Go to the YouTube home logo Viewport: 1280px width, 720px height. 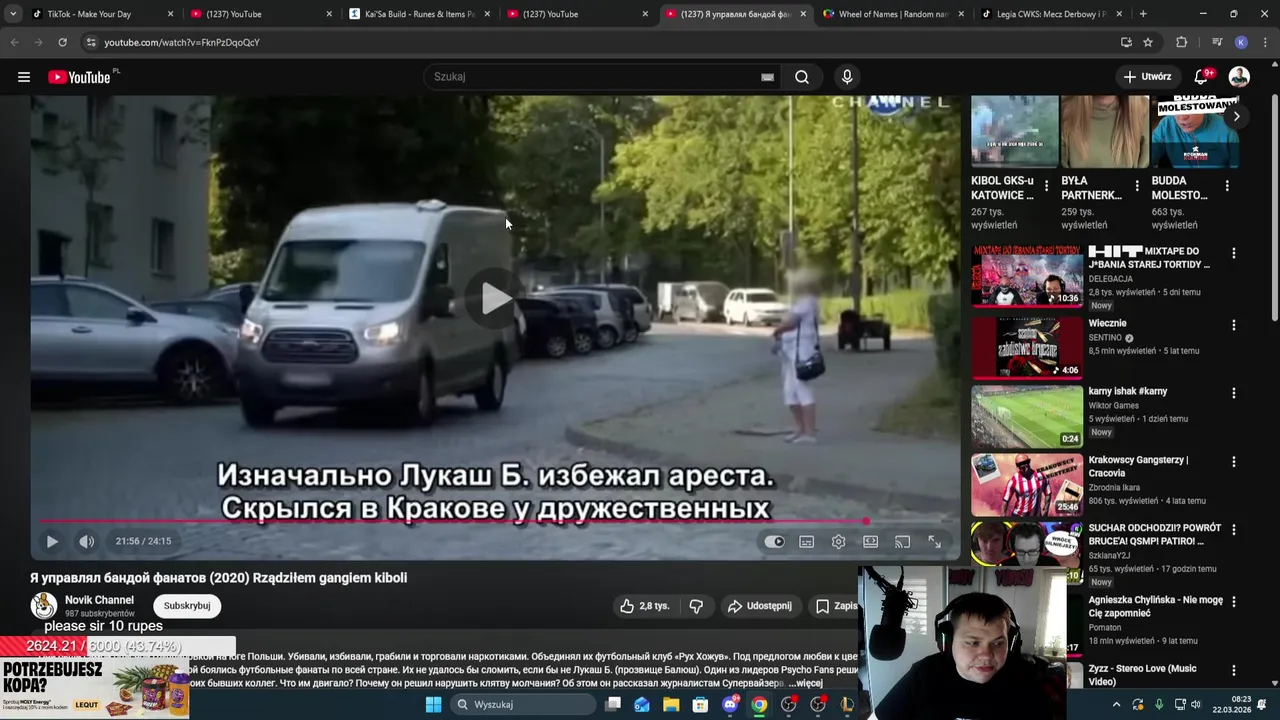click(x=79, y=77)
